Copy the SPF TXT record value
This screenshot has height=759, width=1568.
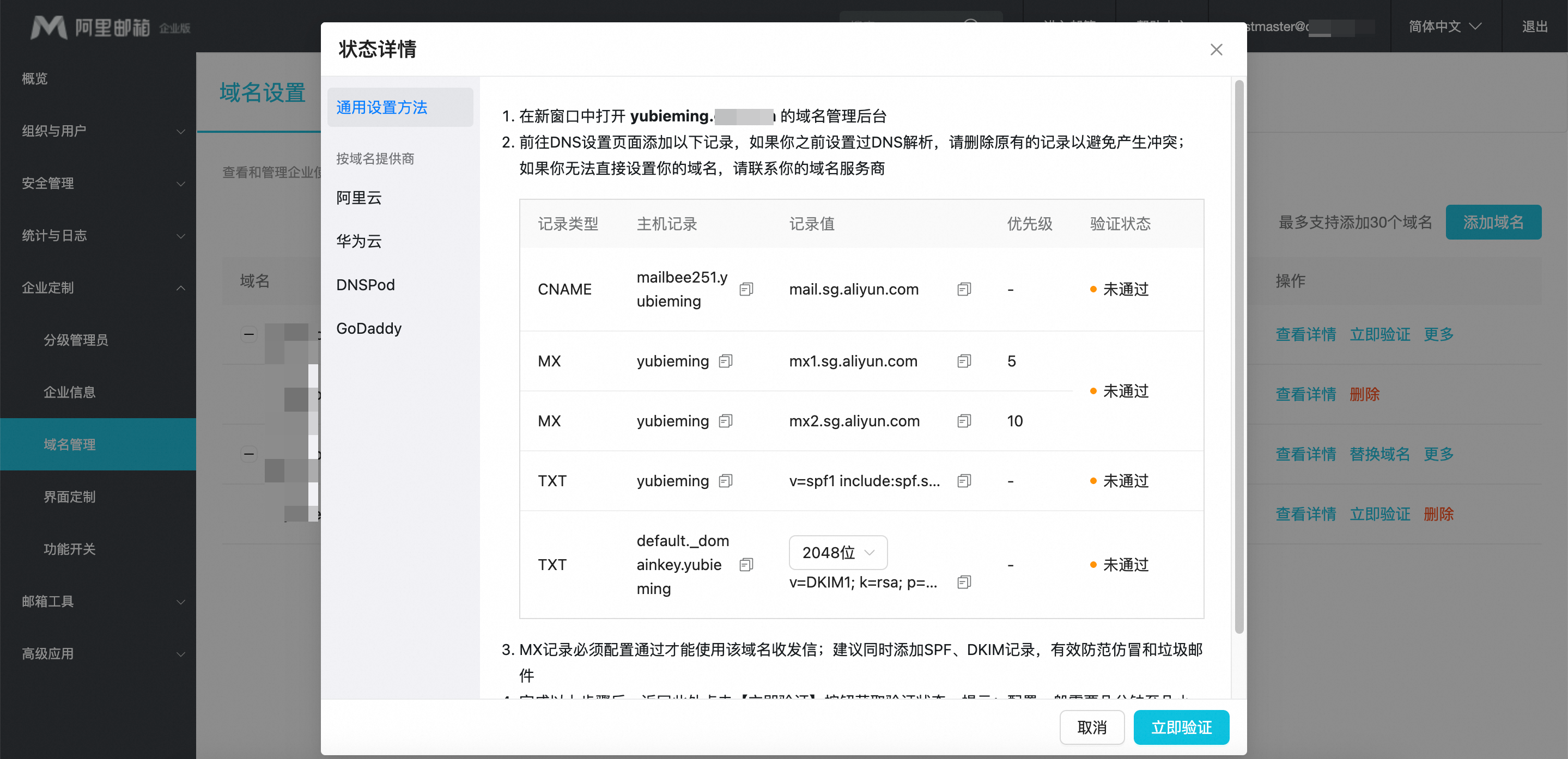[x=964, y=481]
